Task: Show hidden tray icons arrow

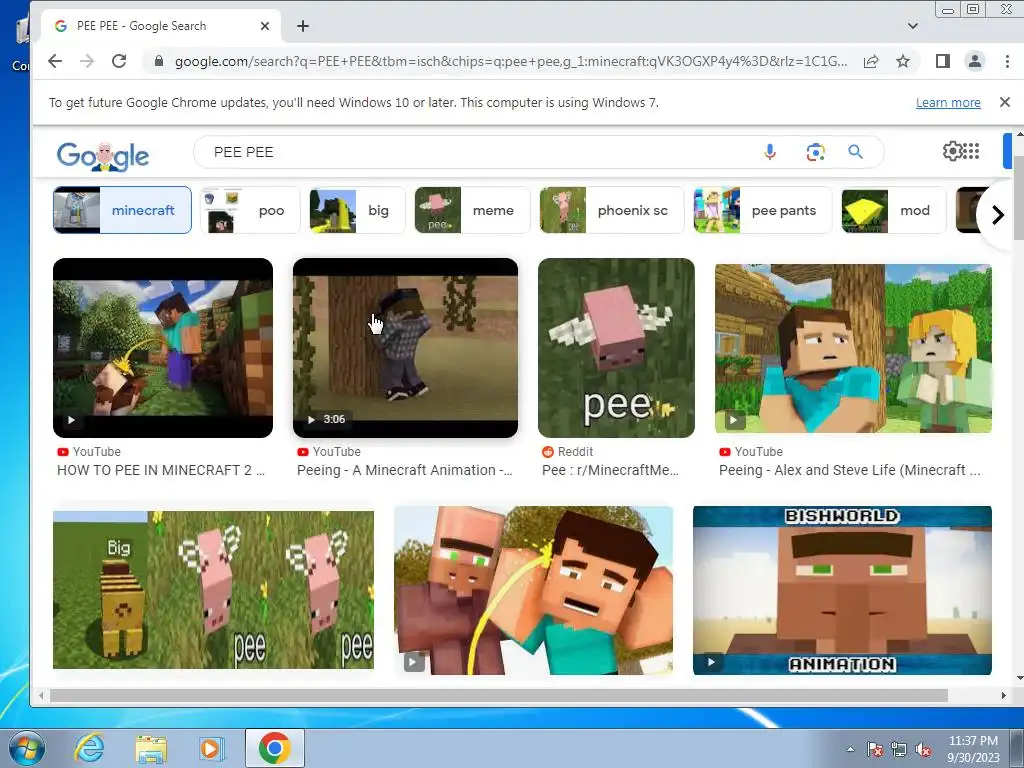Action: [x=850, y=749]
